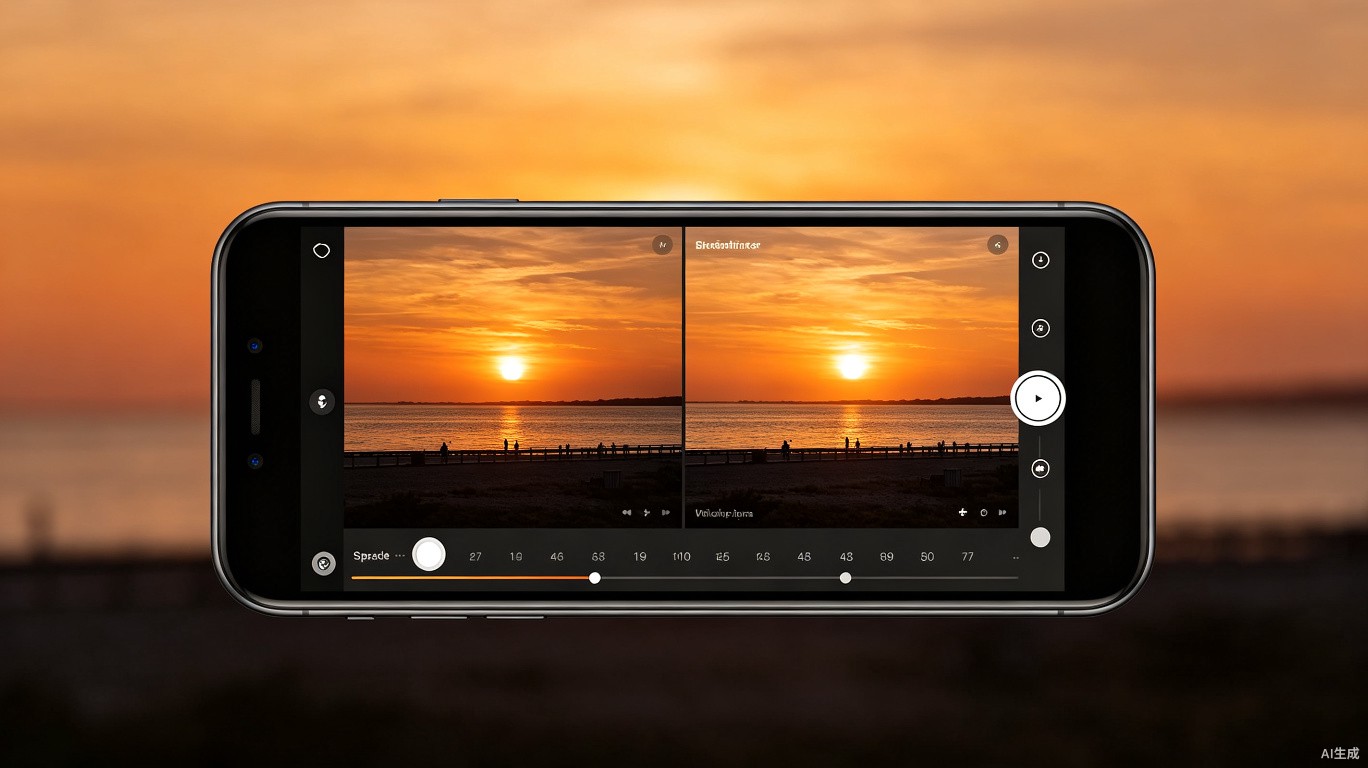The image size is (1368, 768).
Task: Select the value 89 on the scale
Action: click(886, 556)
